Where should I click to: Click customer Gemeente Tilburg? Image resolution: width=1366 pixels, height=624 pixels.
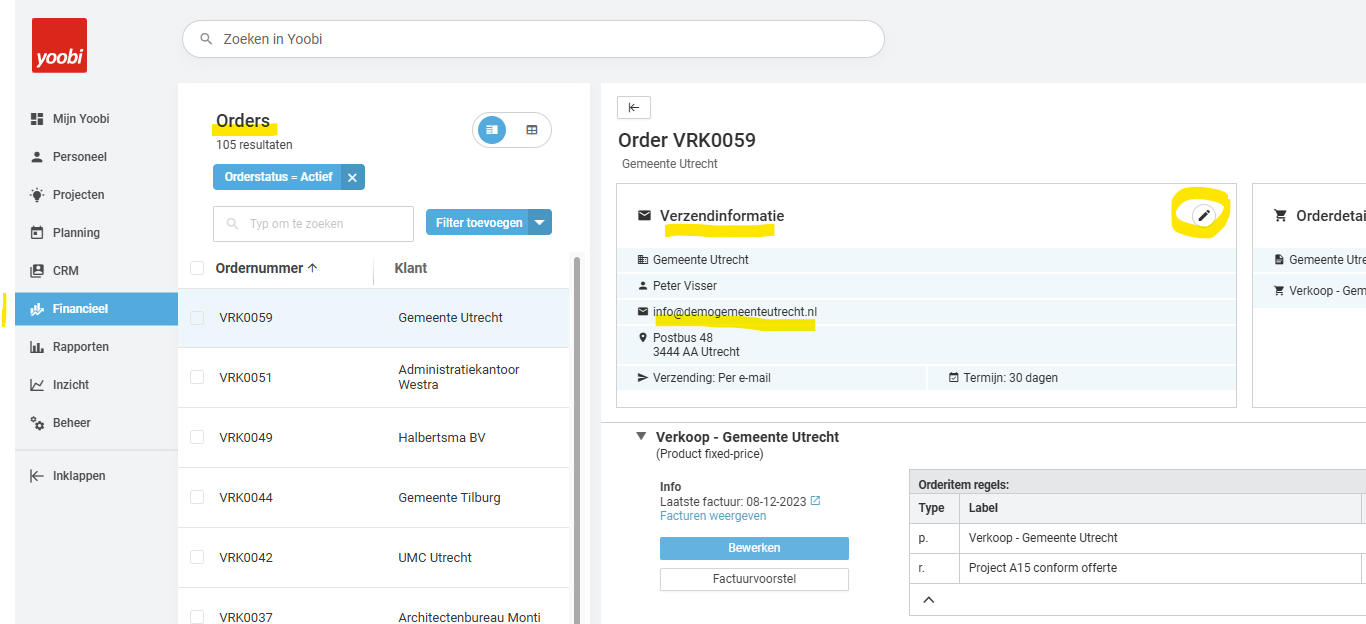coord(449,497)
